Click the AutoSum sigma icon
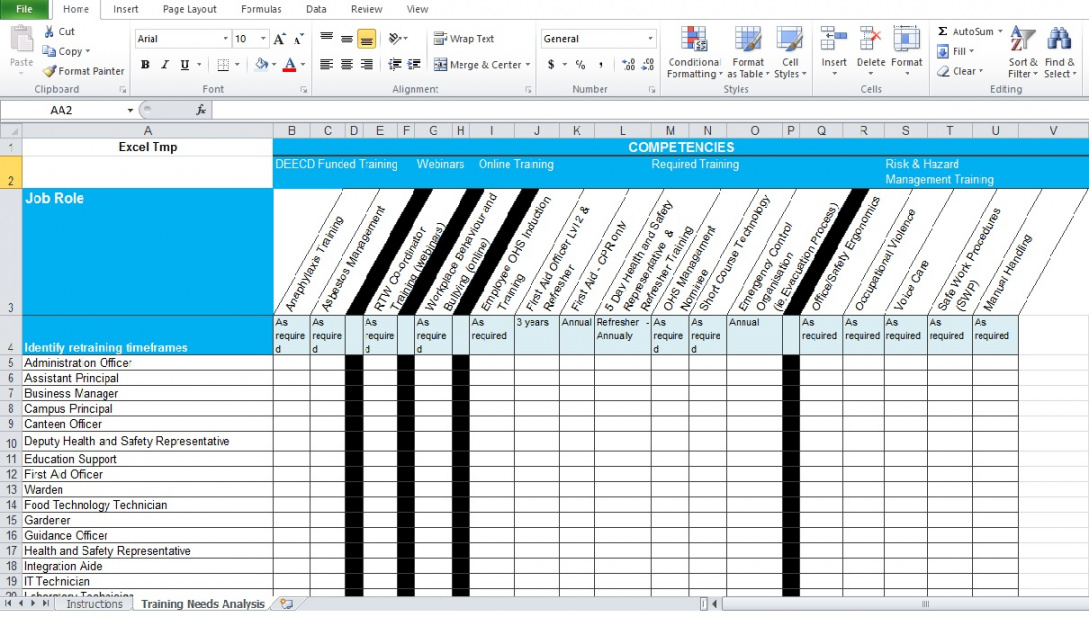Image resolution: width=1089 pixels, height=617 pixels. [943, 32]
